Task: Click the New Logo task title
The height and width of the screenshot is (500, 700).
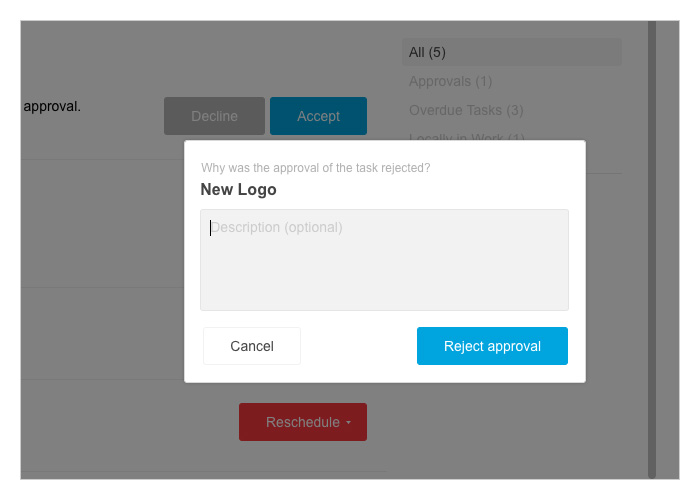Action: (x=238, y=189)
